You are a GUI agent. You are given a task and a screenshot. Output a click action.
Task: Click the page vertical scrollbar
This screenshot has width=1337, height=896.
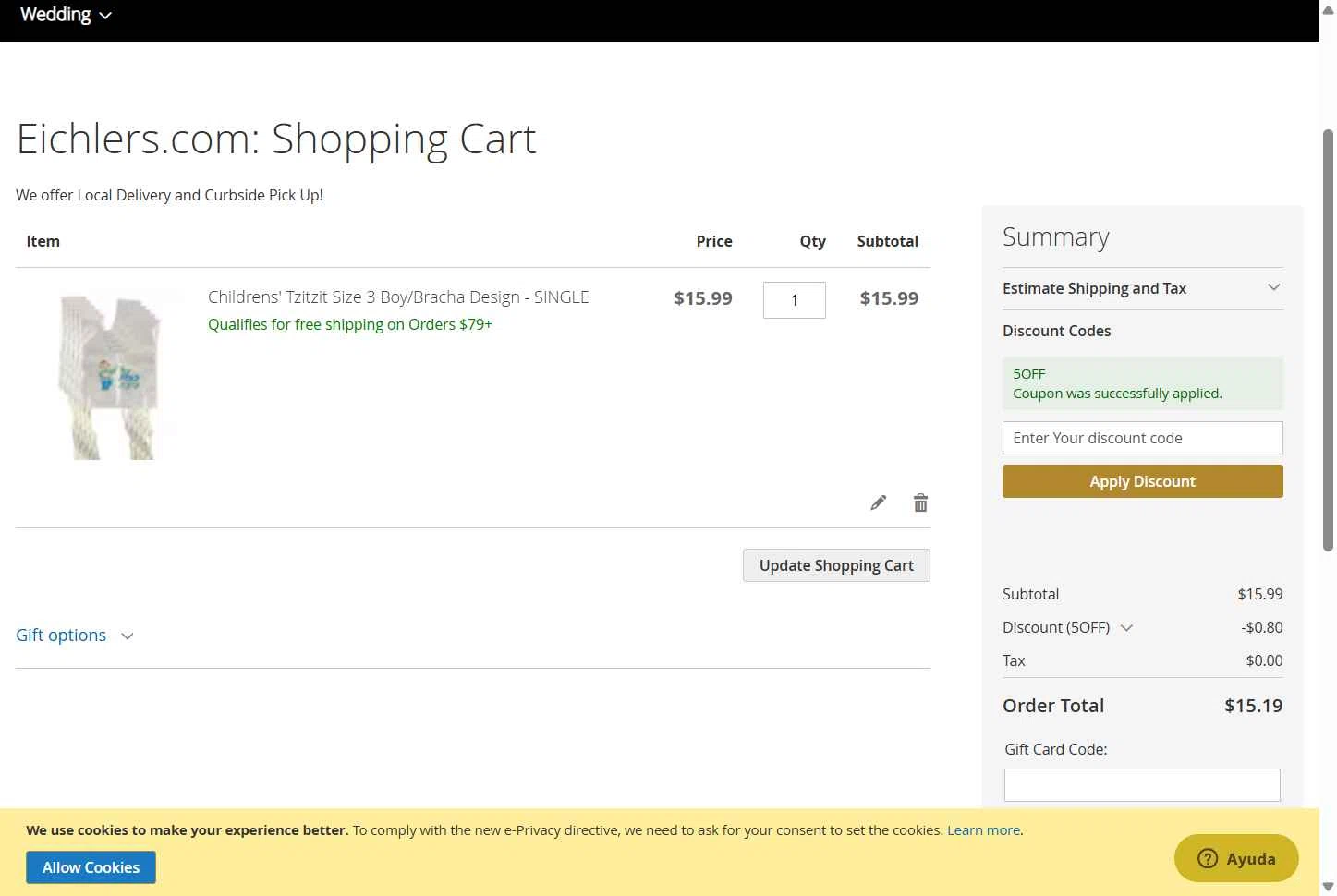[x=1328, y=342]
